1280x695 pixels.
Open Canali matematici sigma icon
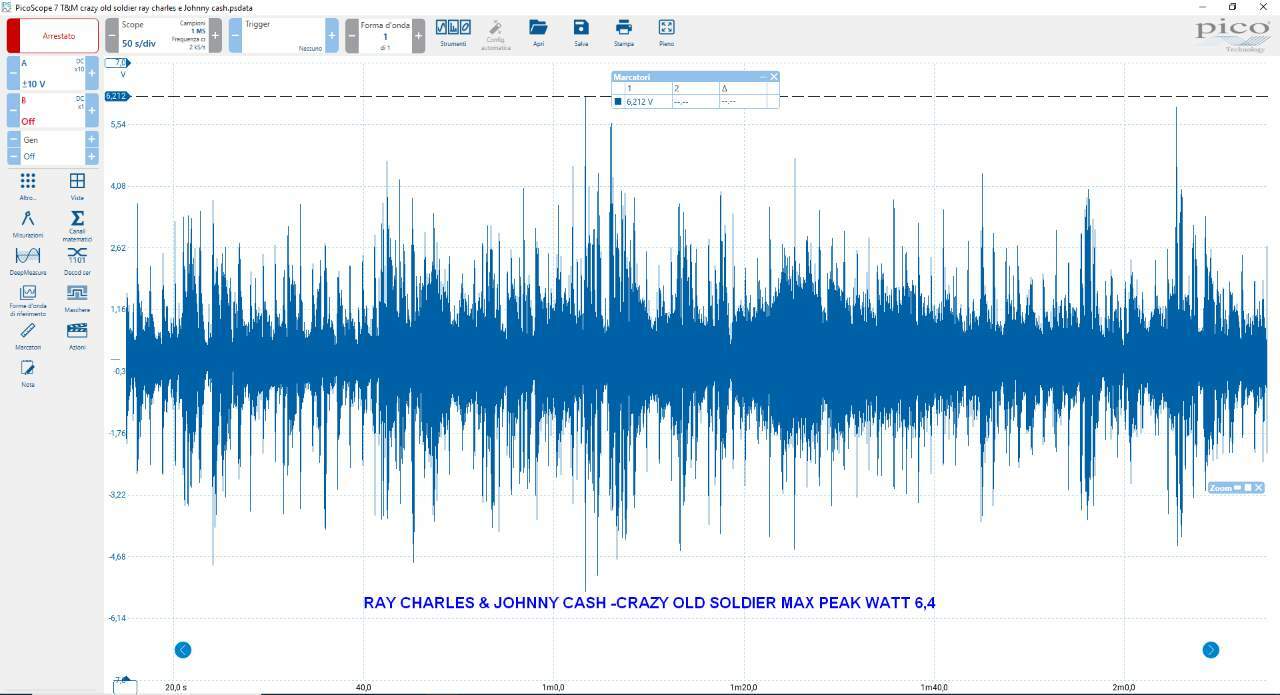click(77, 224)
